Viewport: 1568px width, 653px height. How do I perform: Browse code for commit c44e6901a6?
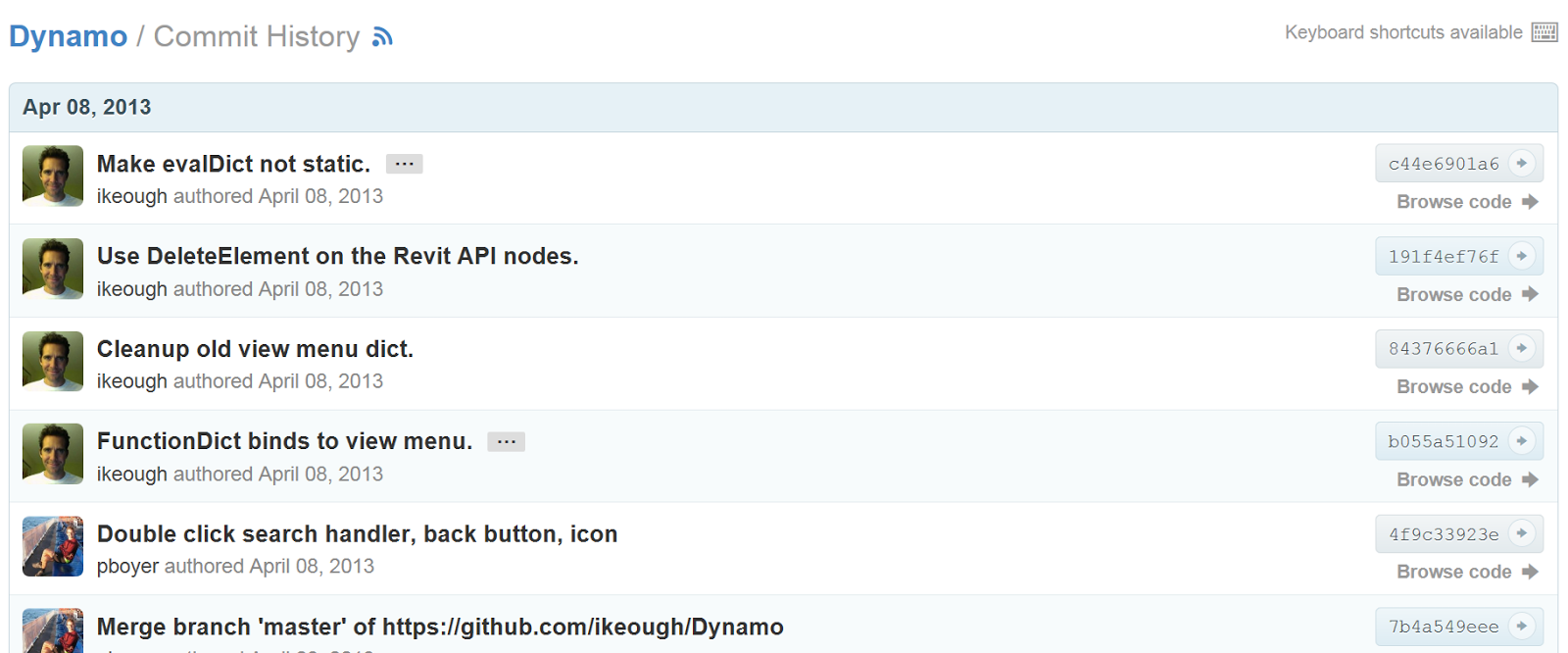1453,202
